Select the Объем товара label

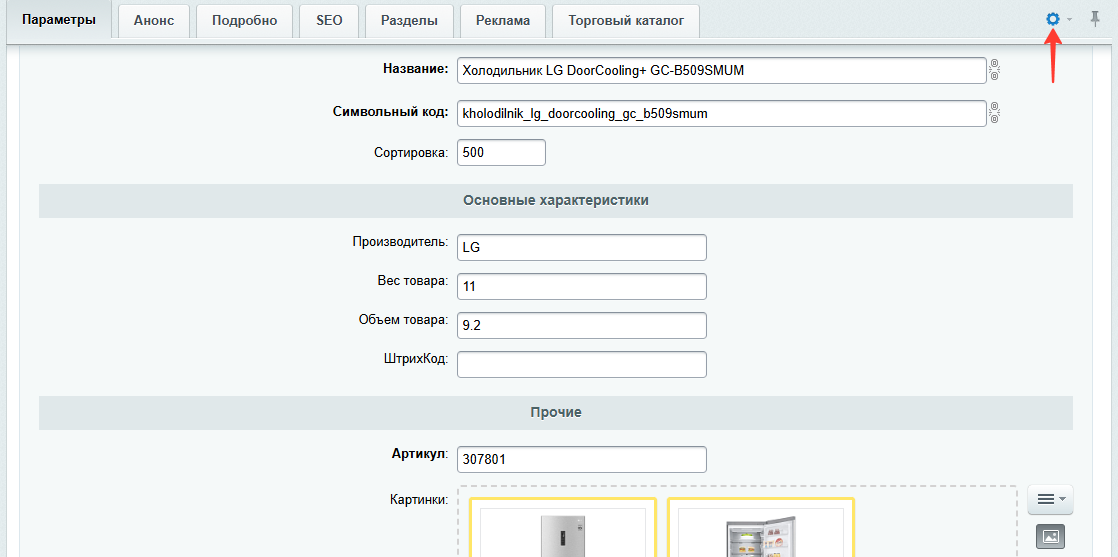(404, 320)
